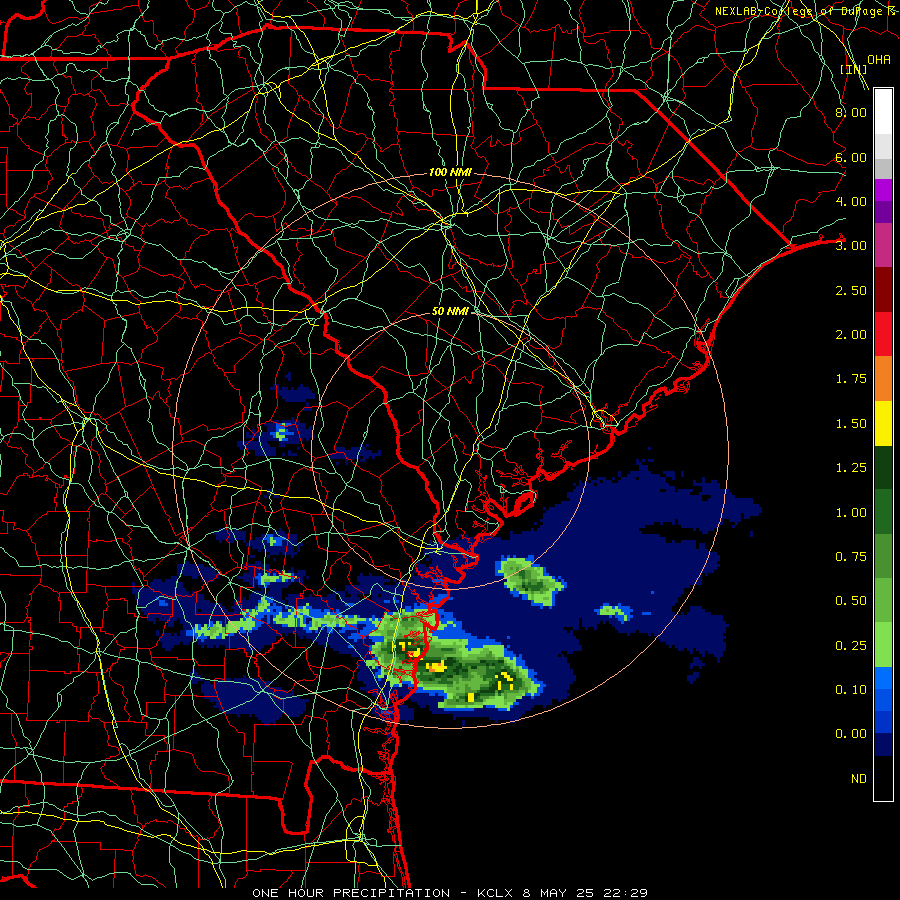Click the 6.00 legend value
Image resolution: width=900 pixels, height=900 pixels.
tap(851, 157)
